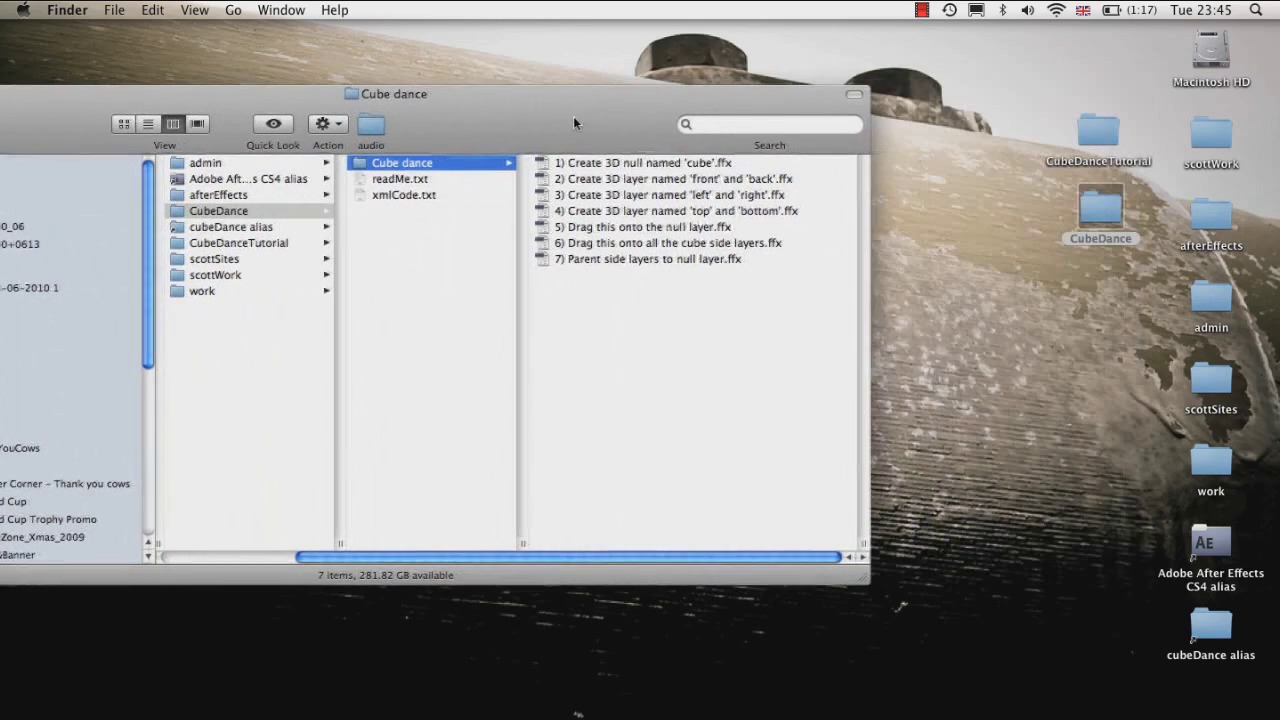This screenshot has height=720, width=1280.
Task: Open the File menu
Action: tap(114, 10)
